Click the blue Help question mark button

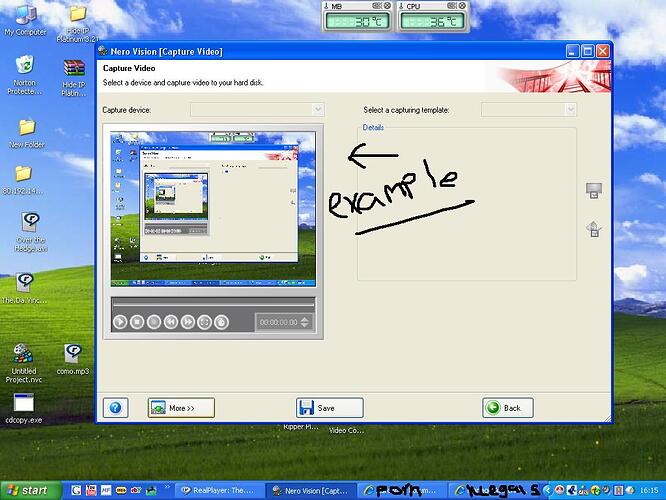pos(116,408)
